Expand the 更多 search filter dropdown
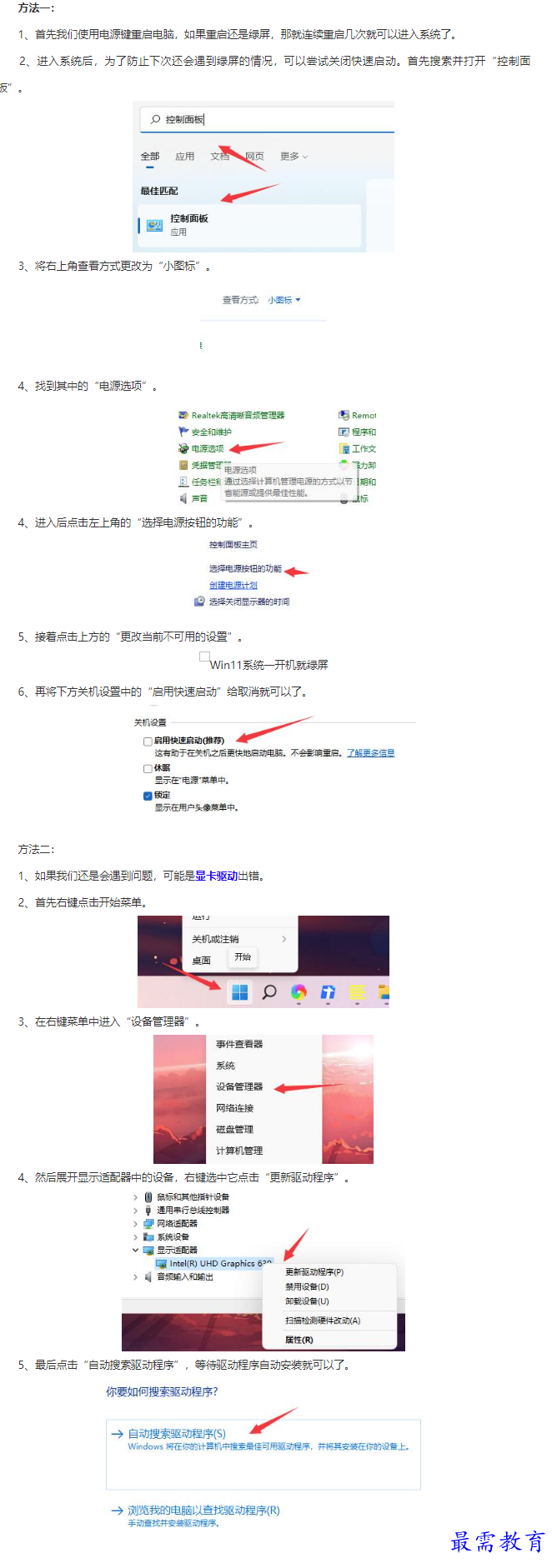The image size is (552, 1568). pyautogui.click(x=294, y=156)
